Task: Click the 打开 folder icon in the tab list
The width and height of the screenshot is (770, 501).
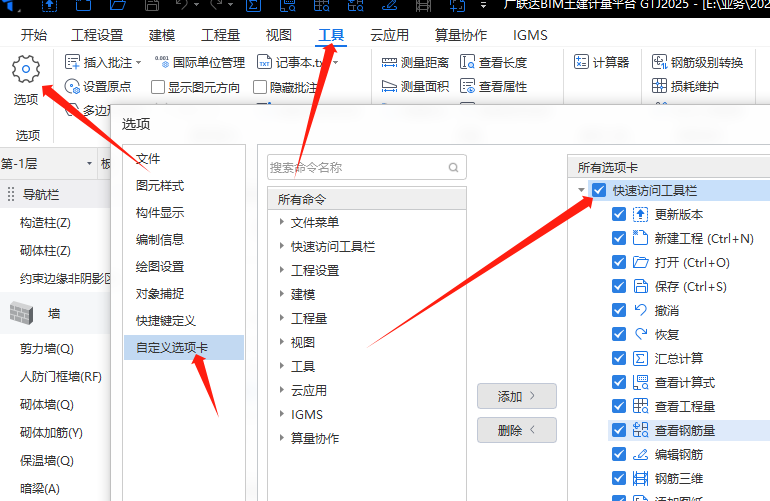Action: [640, 262]
